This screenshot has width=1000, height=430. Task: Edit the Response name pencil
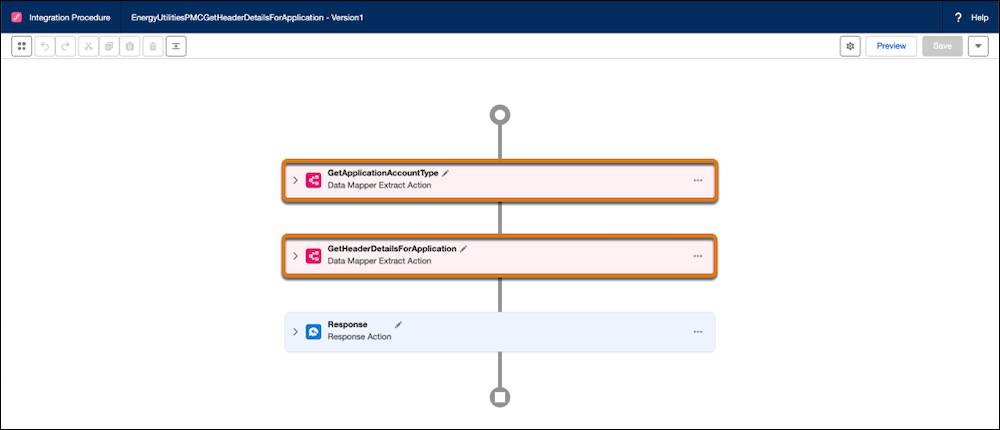[x=399, y=325]
